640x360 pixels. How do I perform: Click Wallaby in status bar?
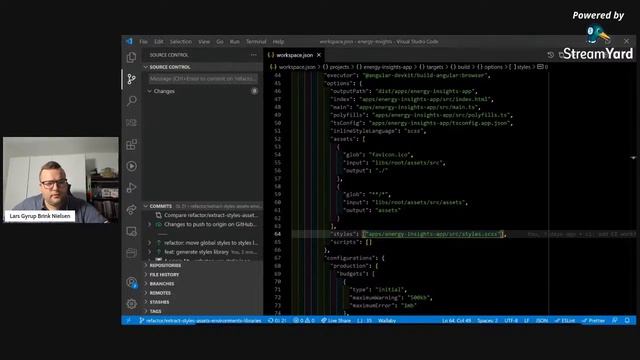click(x=387, y=320)
